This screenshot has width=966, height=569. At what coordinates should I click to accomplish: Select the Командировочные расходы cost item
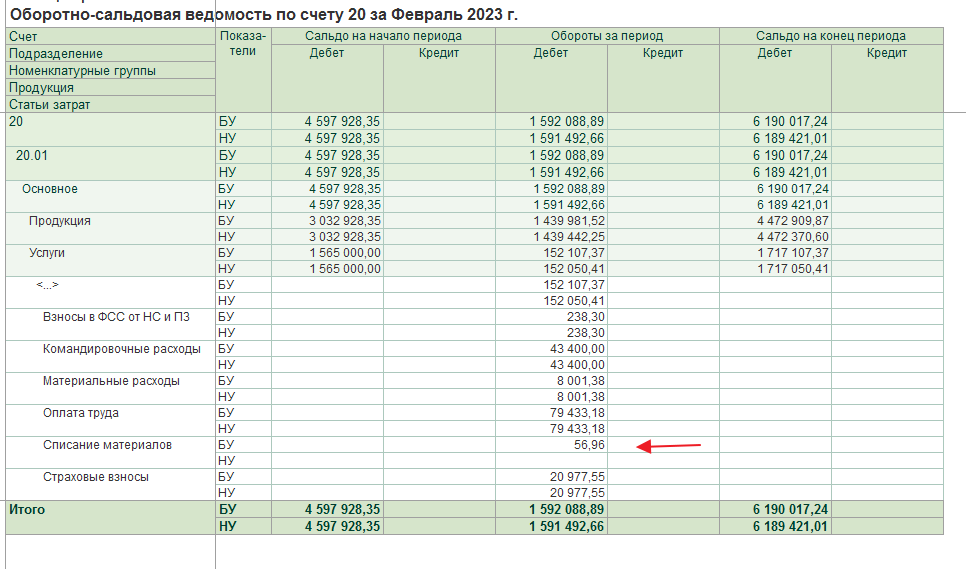coord(121,349)
